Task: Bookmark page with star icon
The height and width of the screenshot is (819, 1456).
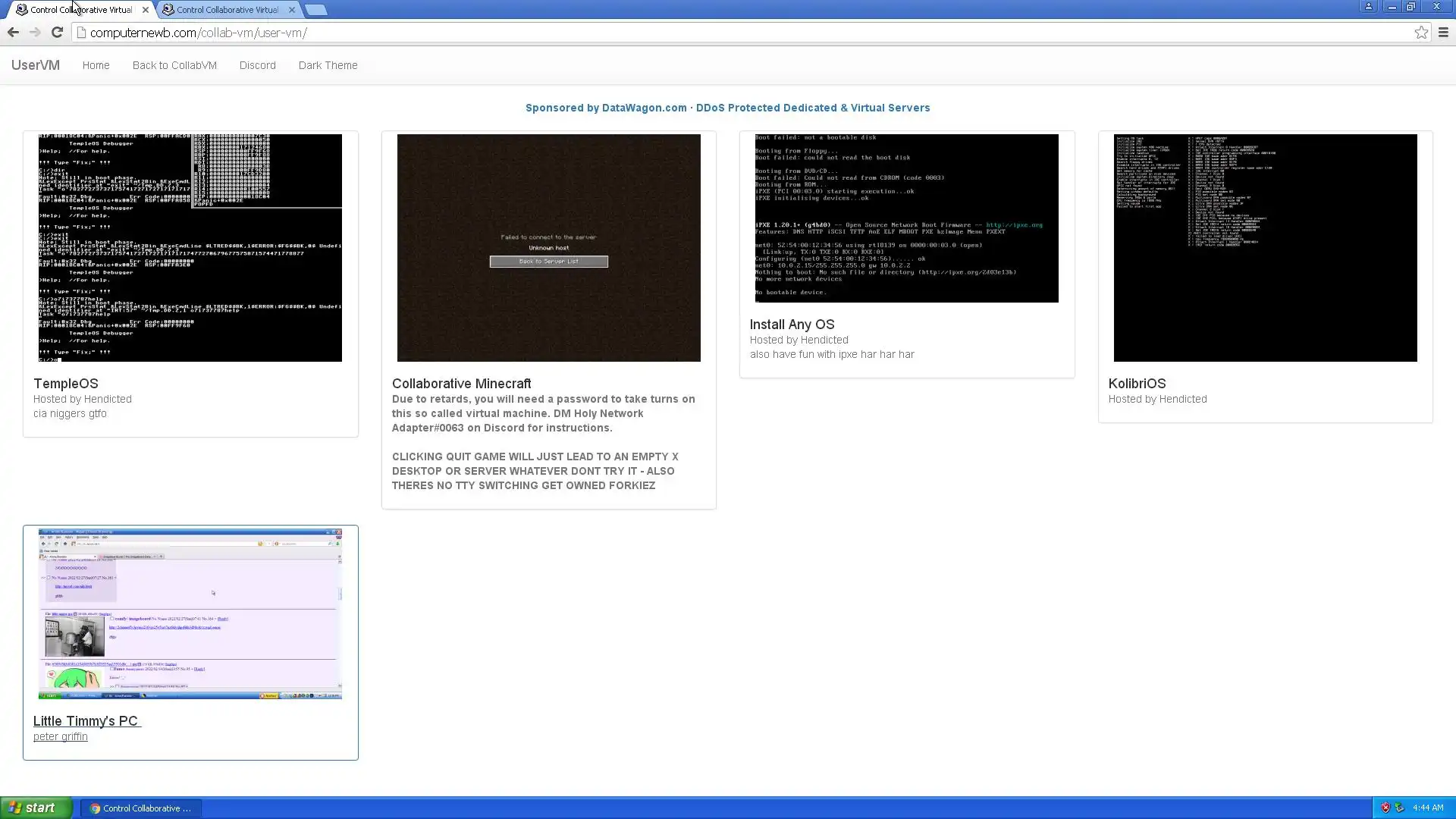Action: click(x=1421, y=33)
